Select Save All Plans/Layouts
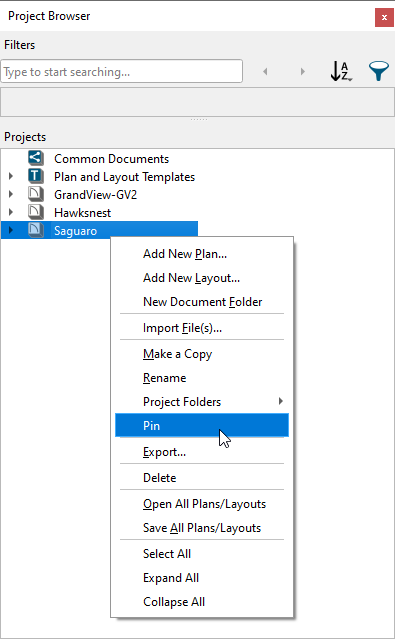This screenshot has width=395, height=639. pos(202,528)
